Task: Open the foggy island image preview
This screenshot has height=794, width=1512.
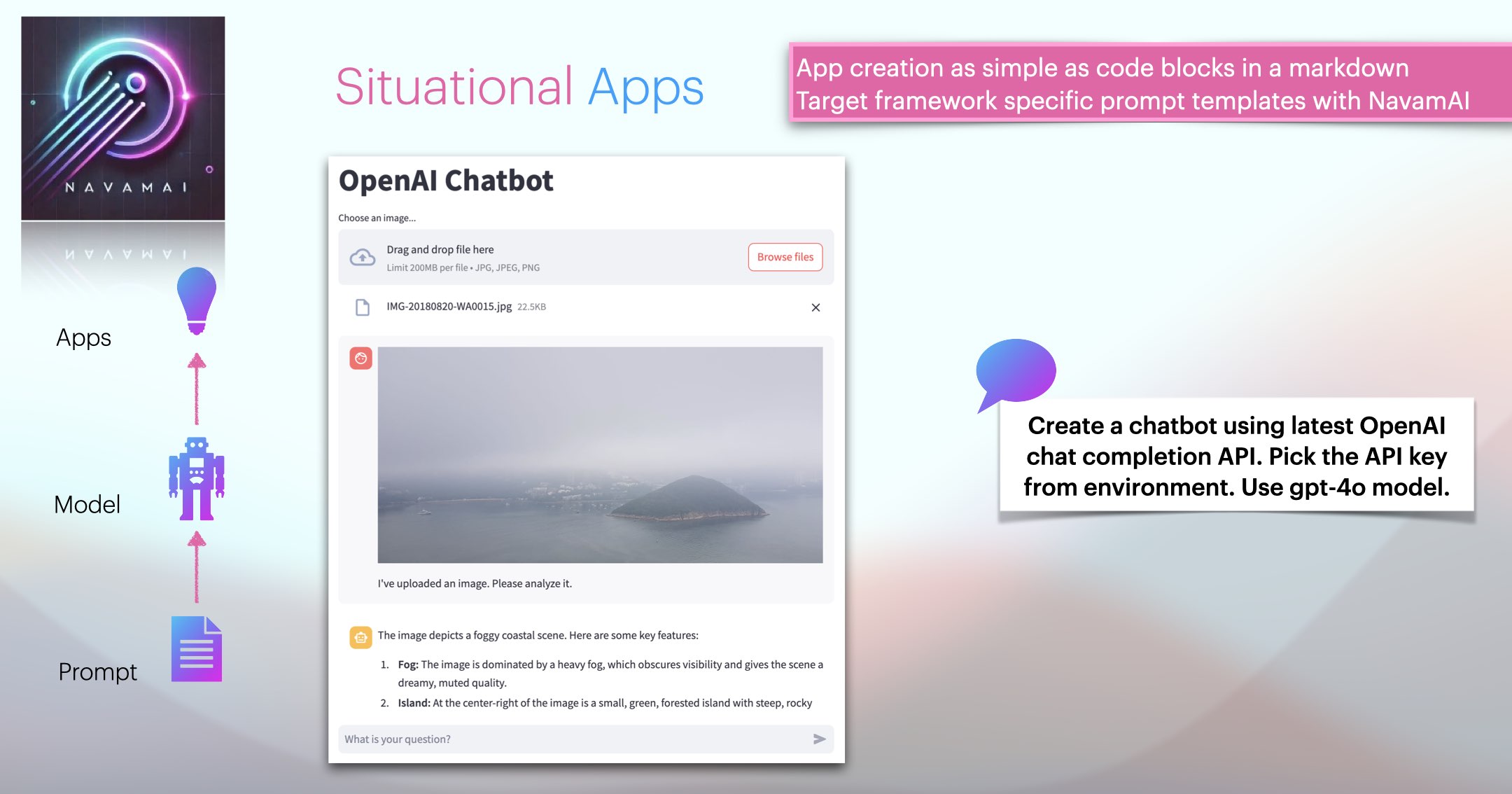Action: pos(600,455)
